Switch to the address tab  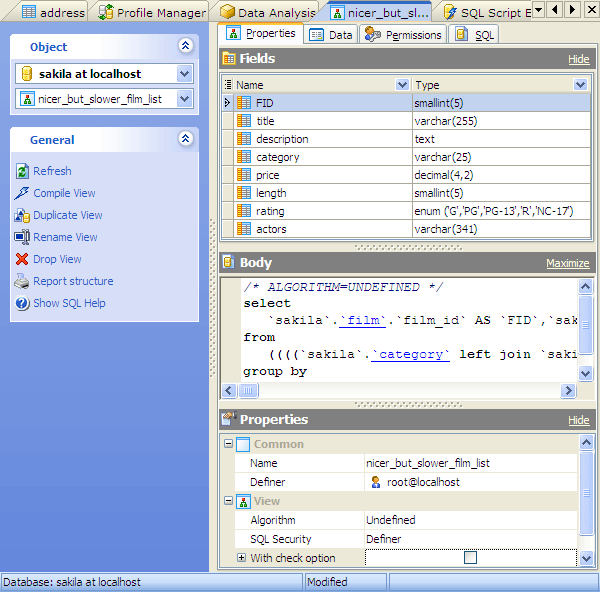pyautogui.click(x=53, y=13)
